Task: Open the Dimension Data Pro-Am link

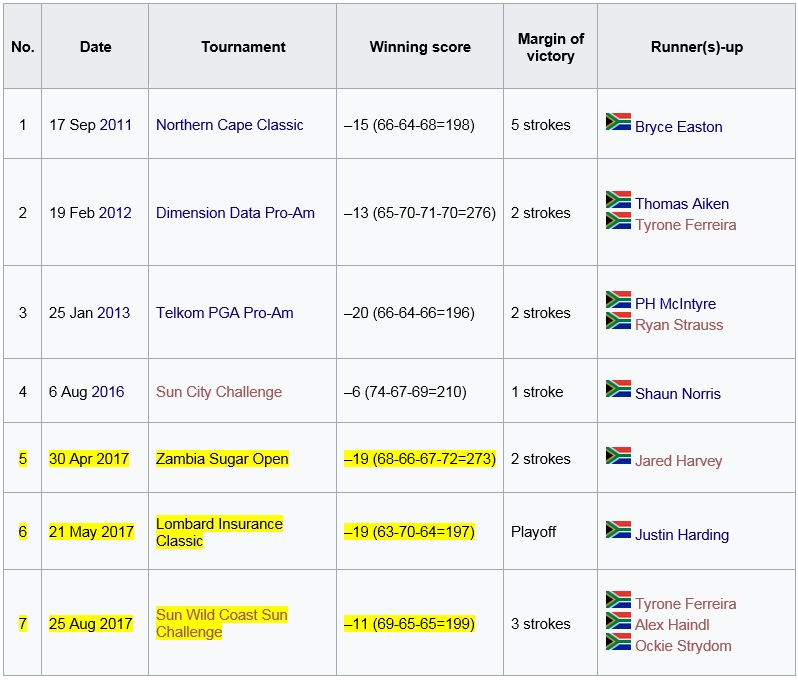Action: pyautogui.click(x=235, y=213)
